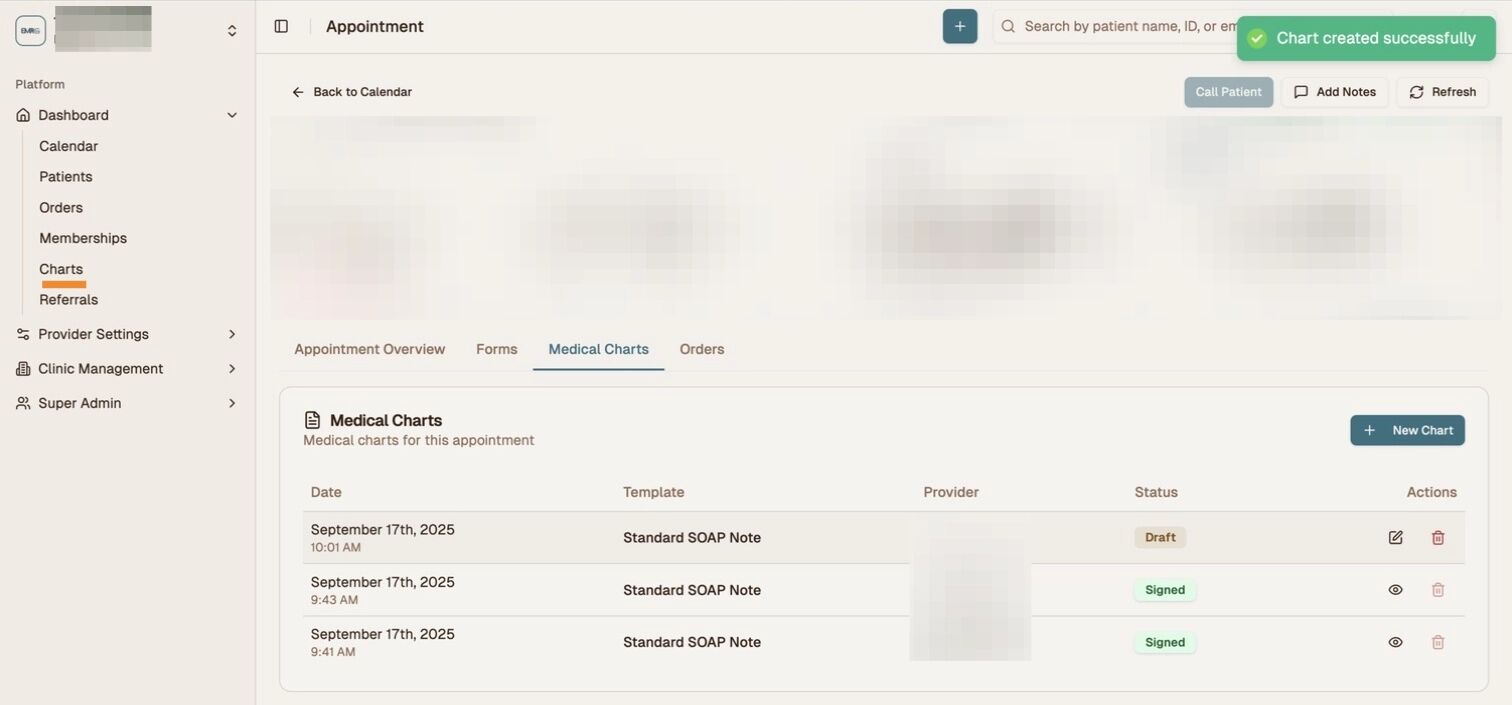View the 9:43 AM signed chart

click(x=1396, y=590)
